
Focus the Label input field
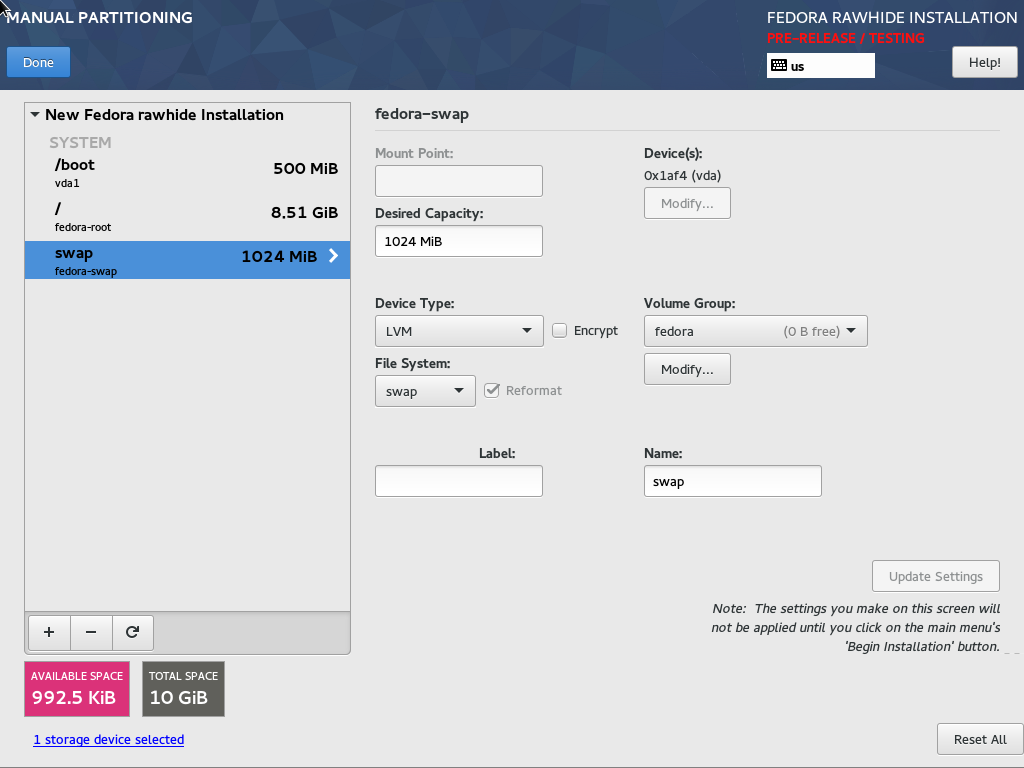459,481
